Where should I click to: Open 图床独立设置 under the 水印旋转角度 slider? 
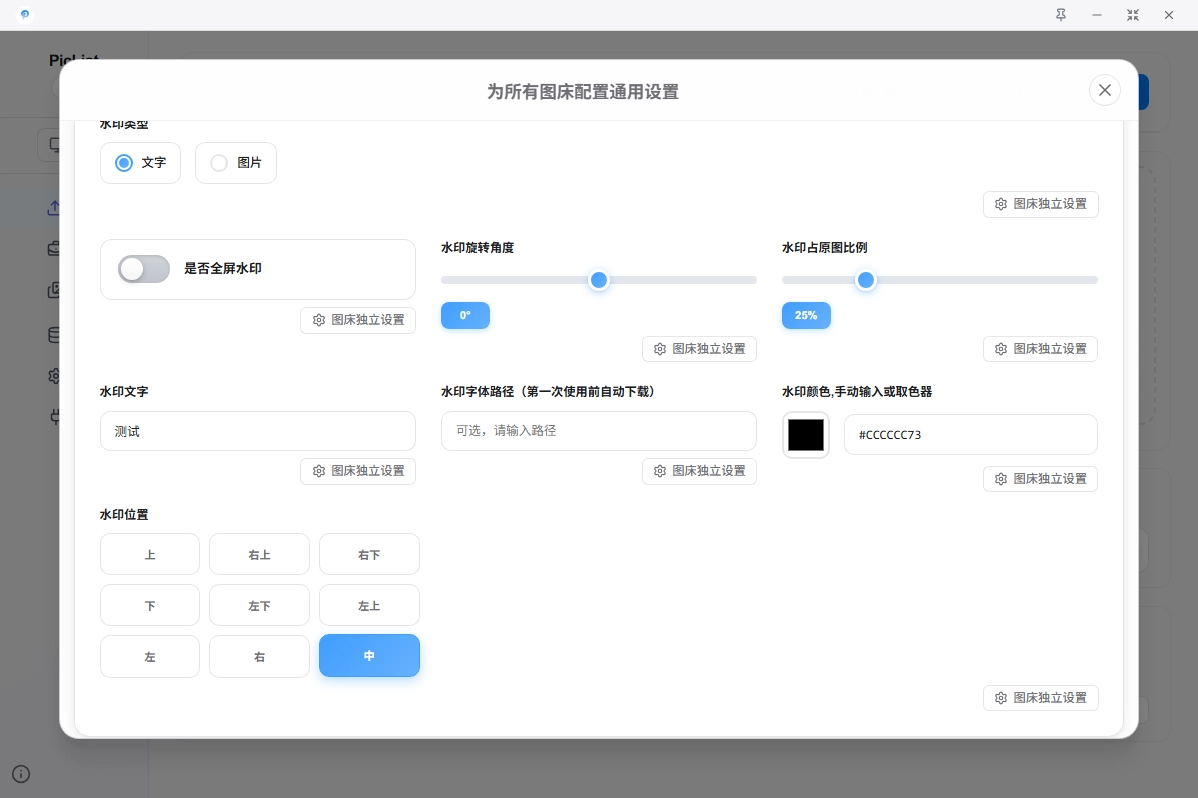pyautogui.click(x=699, y=349)
